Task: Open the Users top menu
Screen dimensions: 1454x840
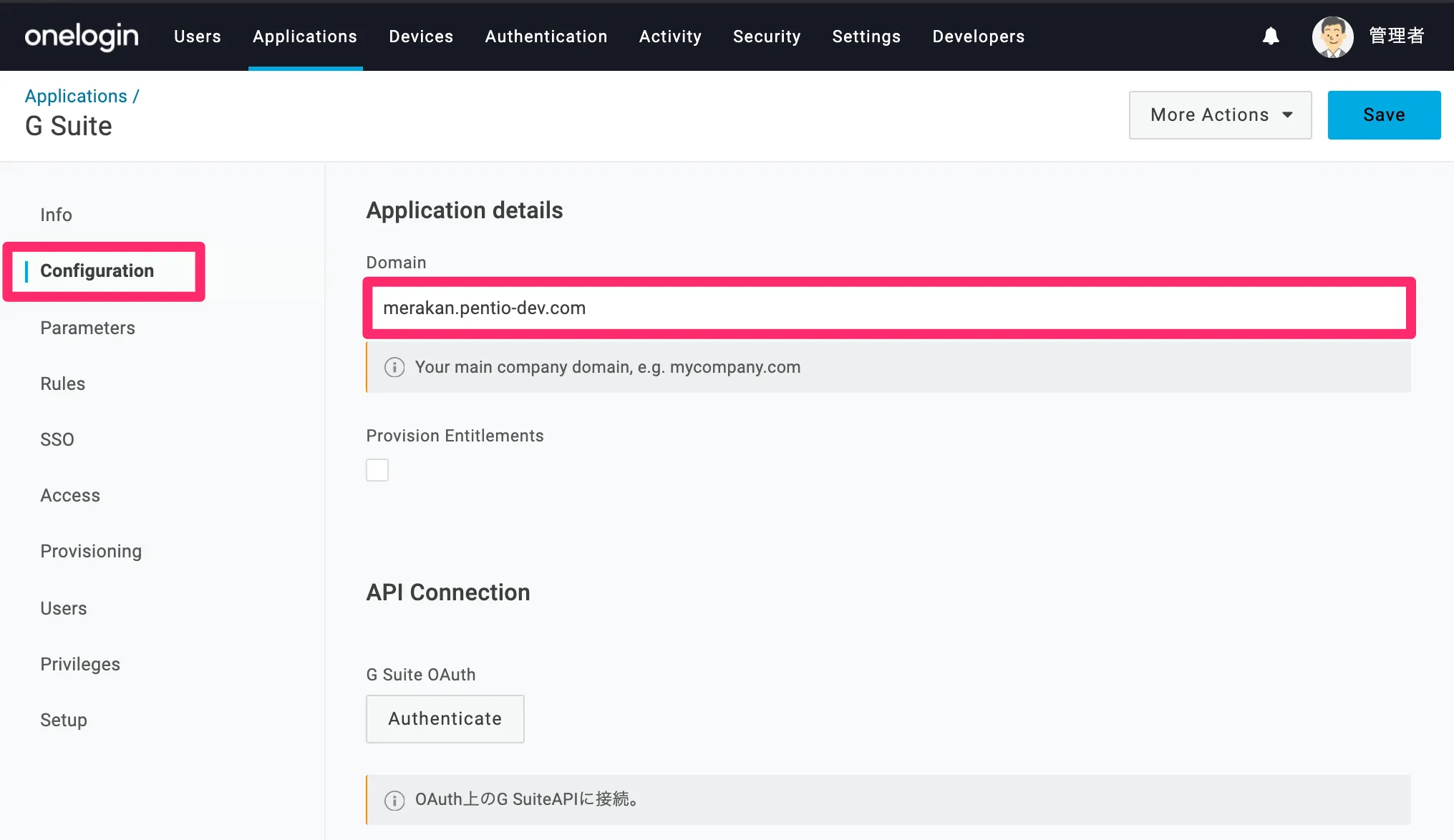Action: 197,36
